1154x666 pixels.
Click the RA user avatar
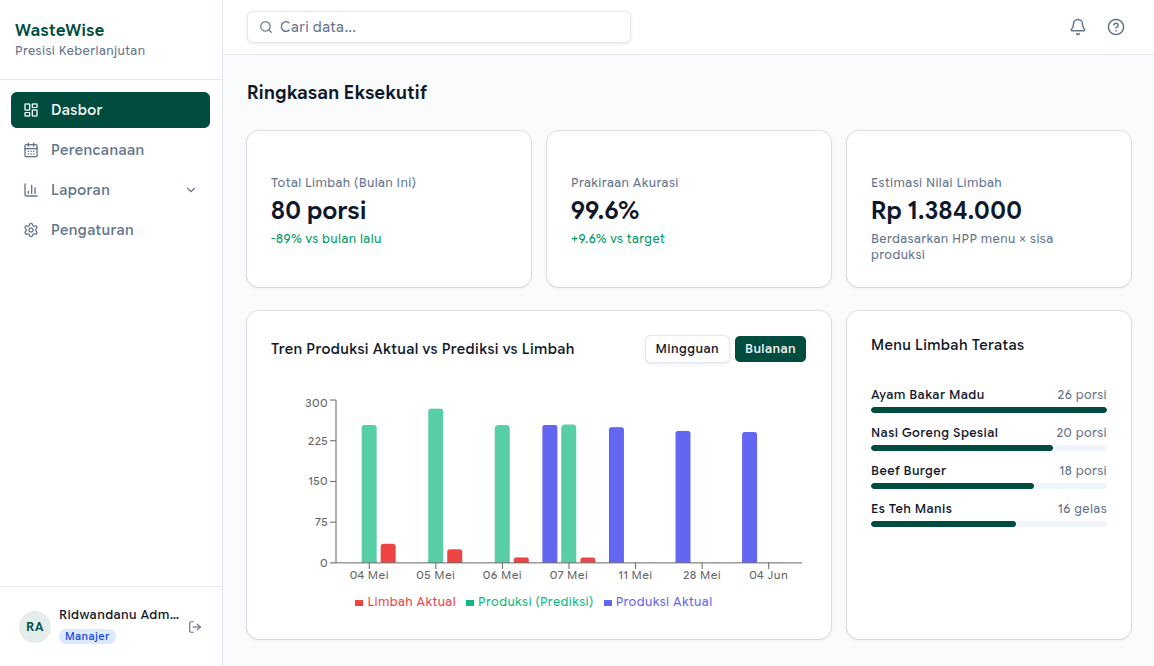[x=35, y=627]
